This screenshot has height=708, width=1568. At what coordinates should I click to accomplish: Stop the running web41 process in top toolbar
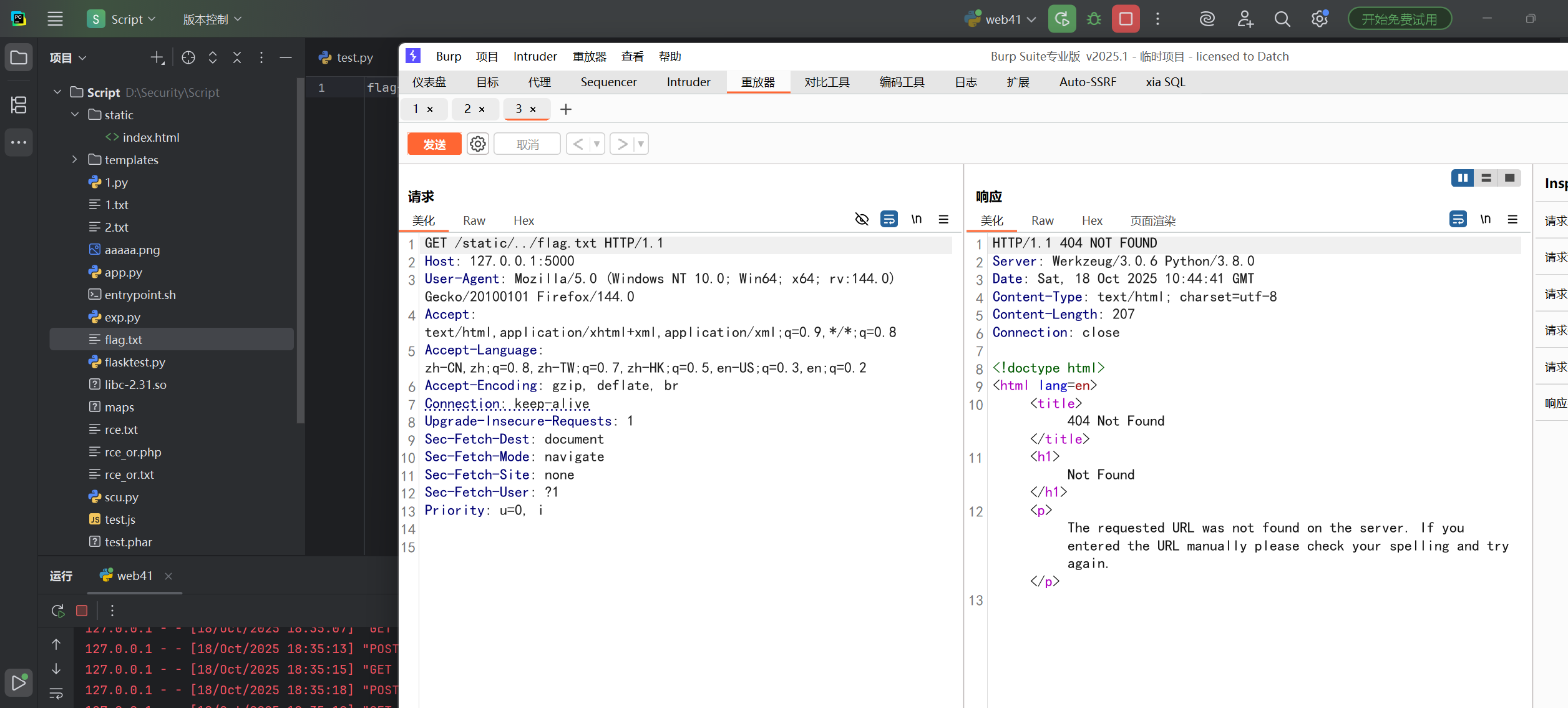coord(1126,19)
